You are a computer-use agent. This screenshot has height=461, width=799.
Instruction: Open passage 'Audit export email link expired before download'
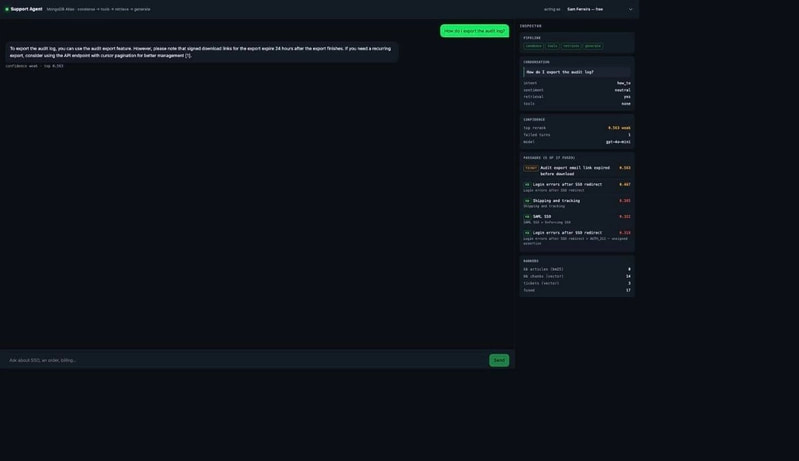(577, 171)
